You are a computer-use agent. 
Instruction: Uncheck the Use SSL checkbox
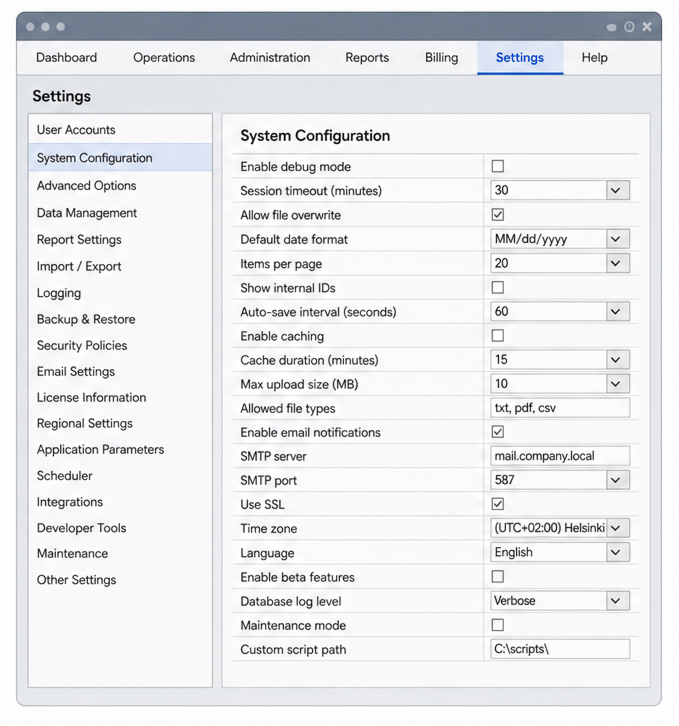tap(497, 504)
